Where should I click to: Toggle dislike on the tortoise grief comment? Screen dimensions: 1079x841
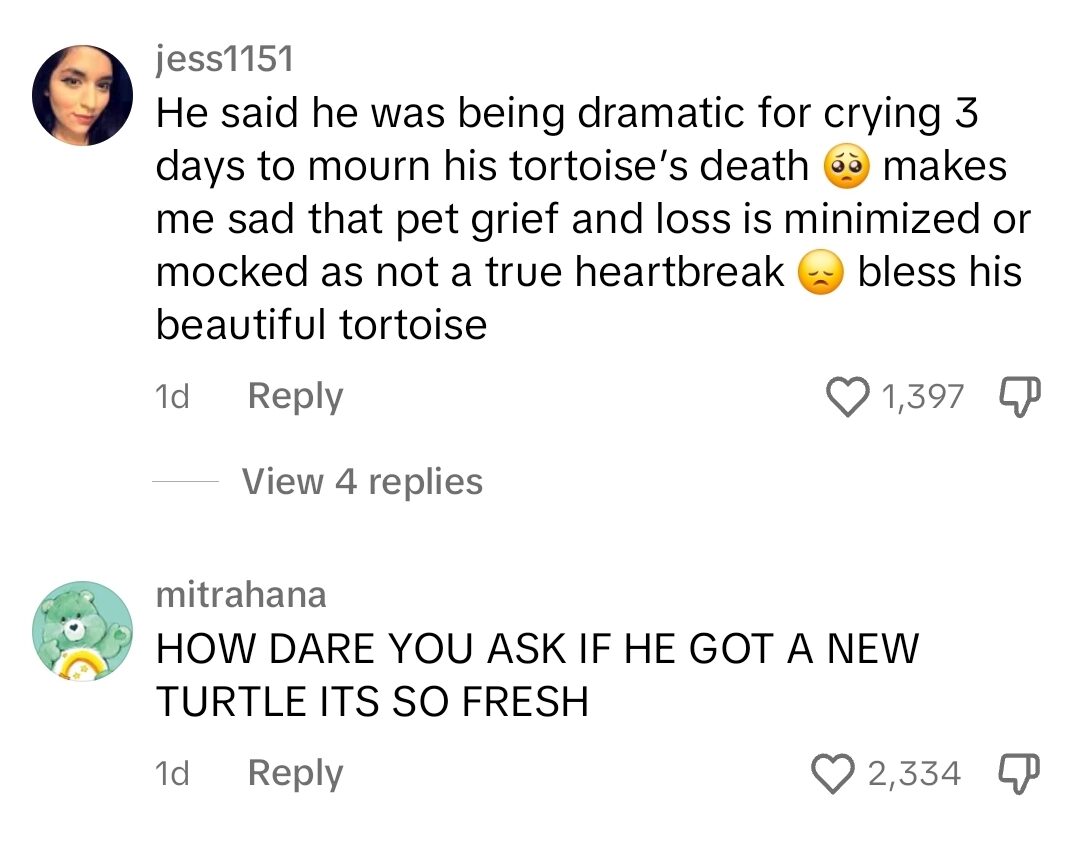tap(1021, 395)
